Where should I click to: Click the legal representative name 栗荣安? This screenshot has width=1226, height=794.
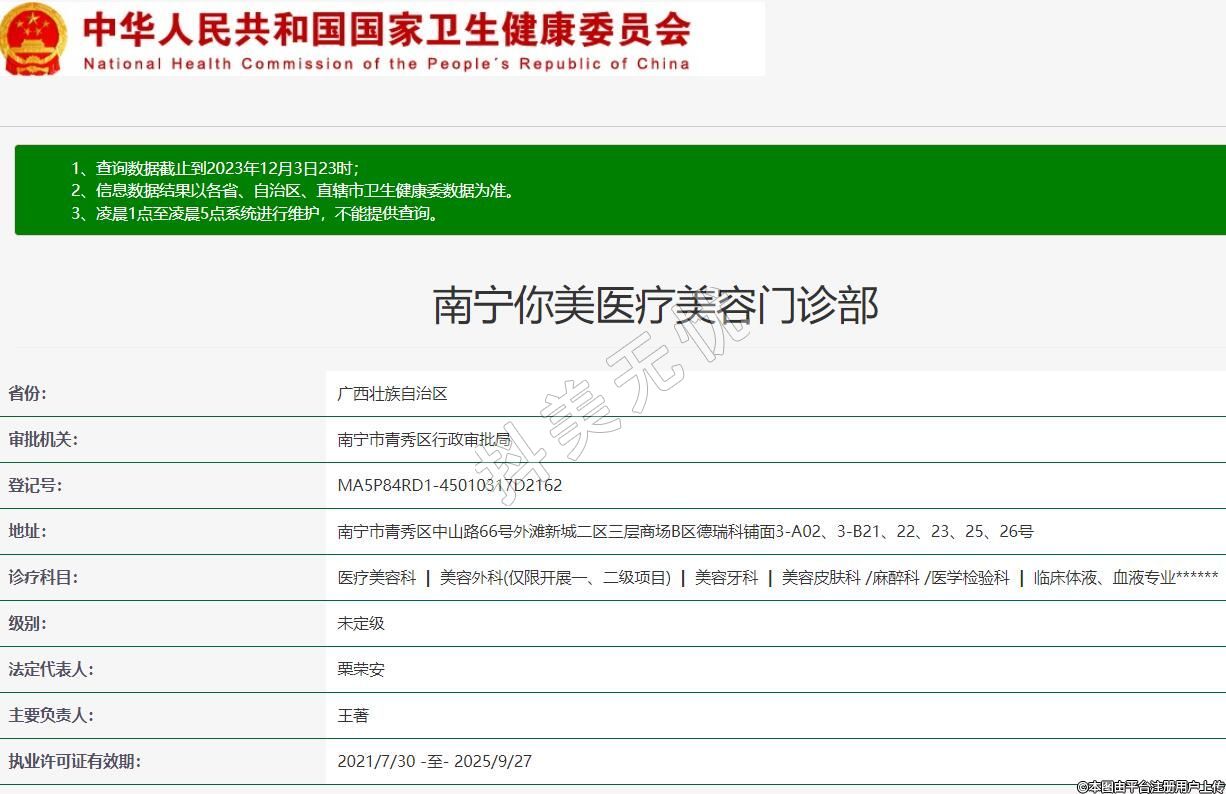pos(361,670)
